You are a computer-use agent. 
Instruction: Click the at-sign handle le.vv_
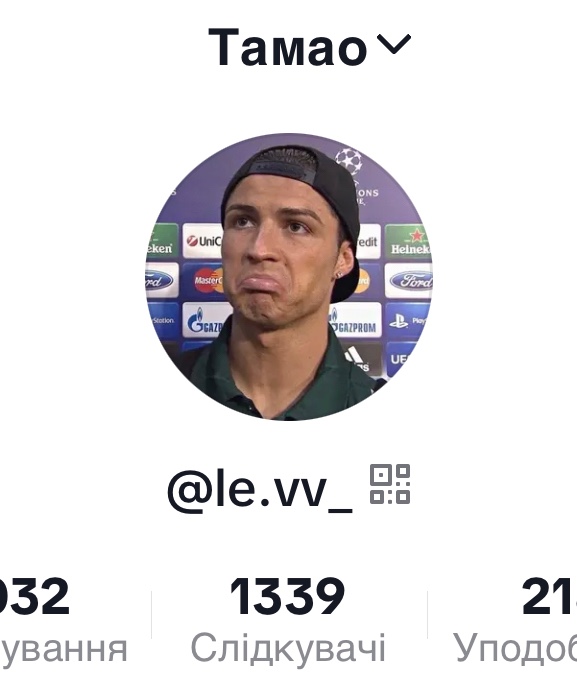coord(260,489)
